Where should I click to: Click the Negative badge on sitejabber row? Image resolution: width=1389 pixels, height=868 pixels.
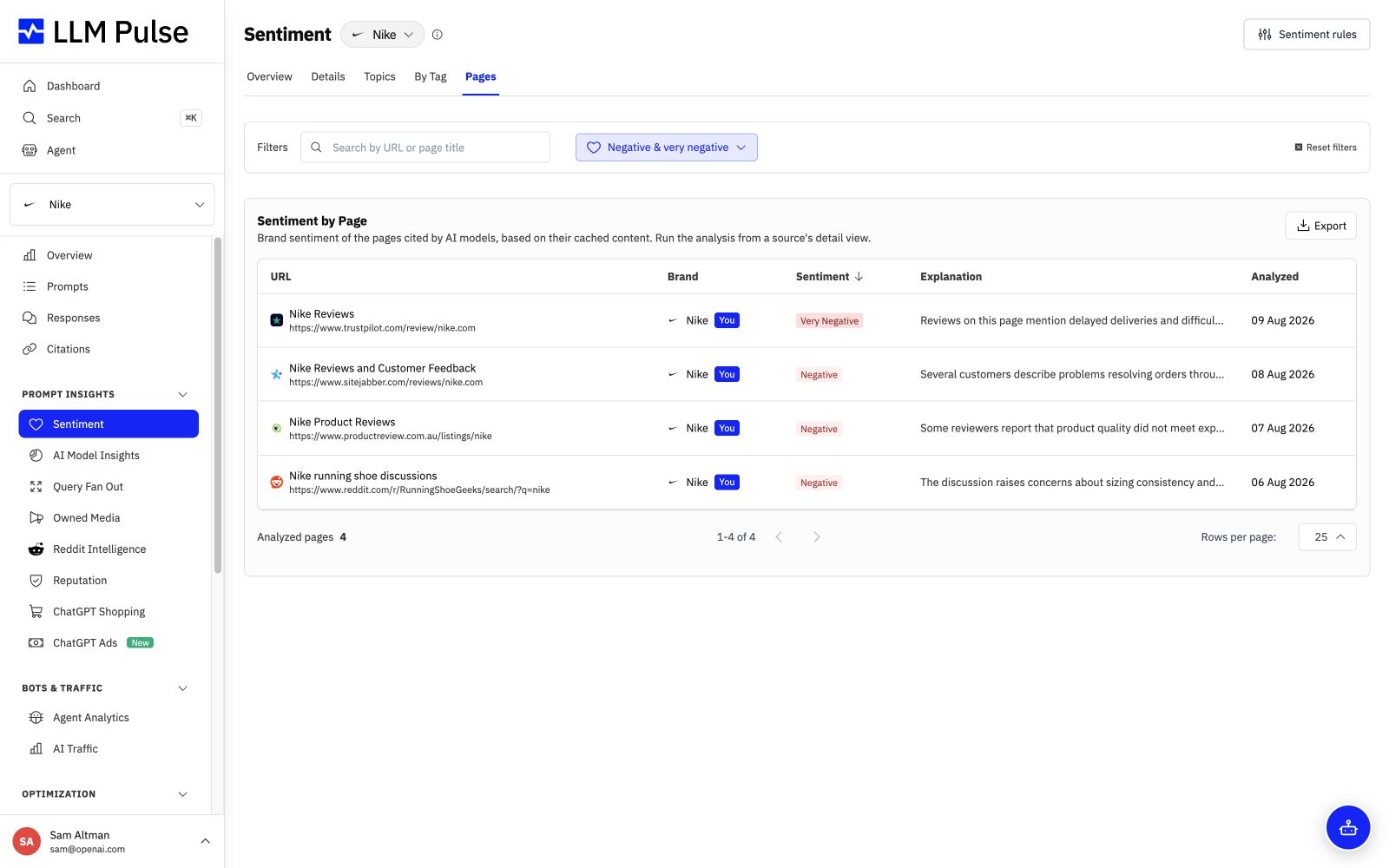(819, 375)
